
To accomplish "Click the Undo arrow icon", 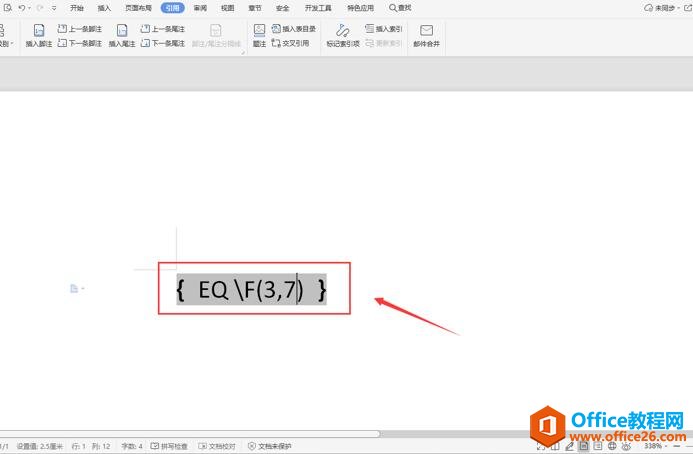I will coord(22,8).
